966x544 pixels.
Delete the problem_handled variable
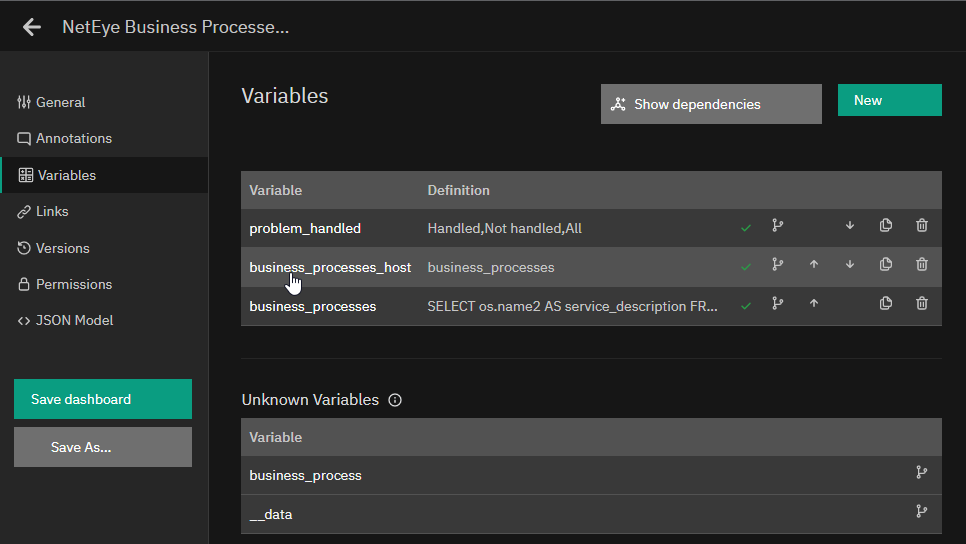(x=922, y=225)
